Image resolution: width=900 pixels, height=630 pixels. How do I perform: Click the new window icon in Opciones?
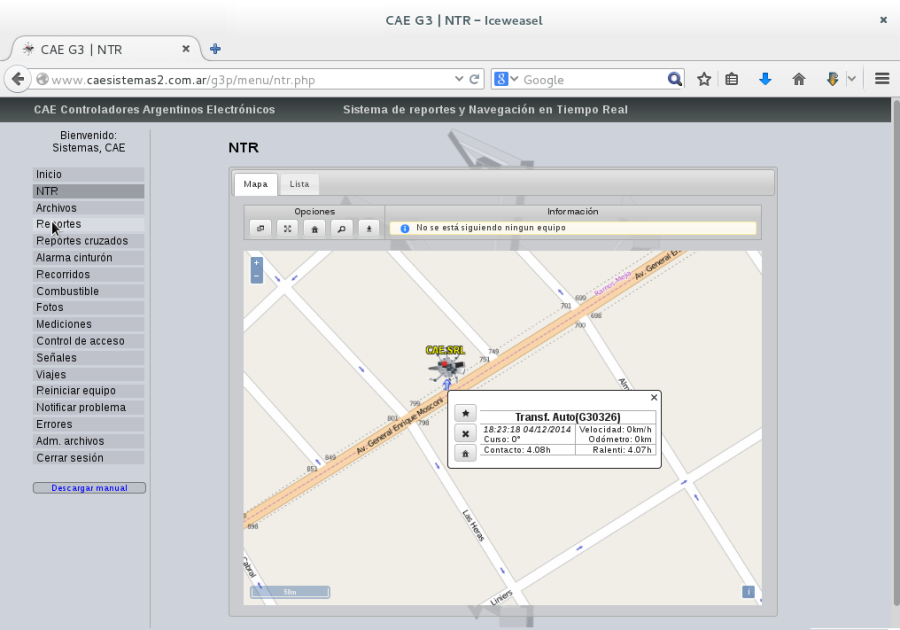(261, 228)
